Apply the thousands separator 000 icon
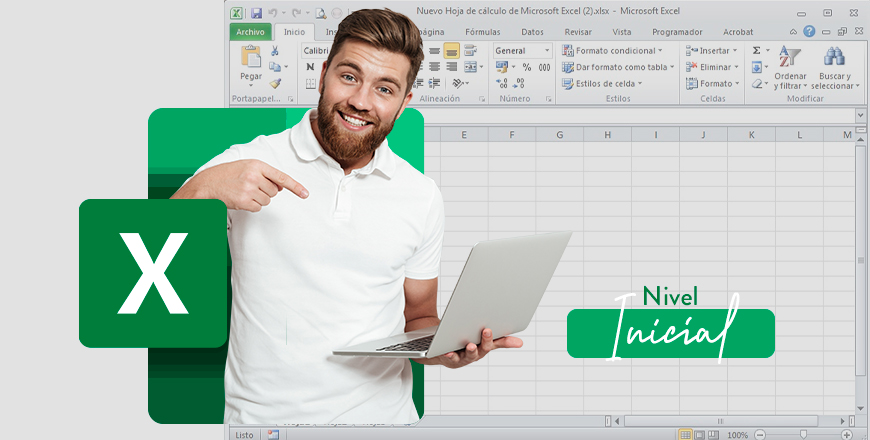870x440 pixels. (x=544, y=67)
